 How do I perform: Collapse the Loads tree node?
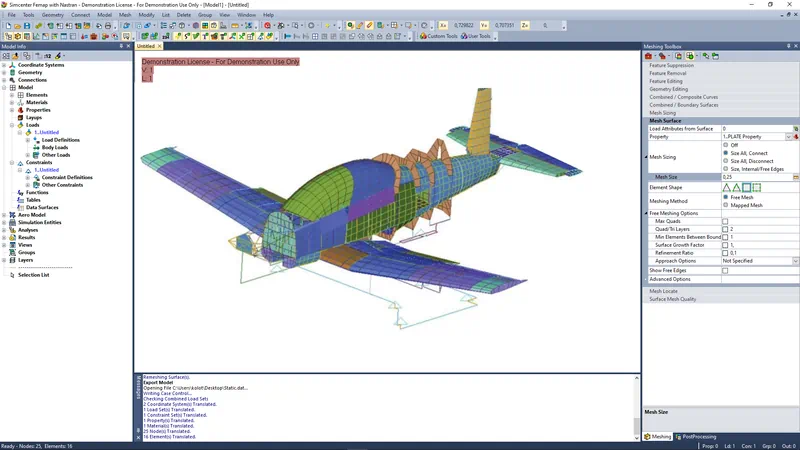click(x=12, y=125)
